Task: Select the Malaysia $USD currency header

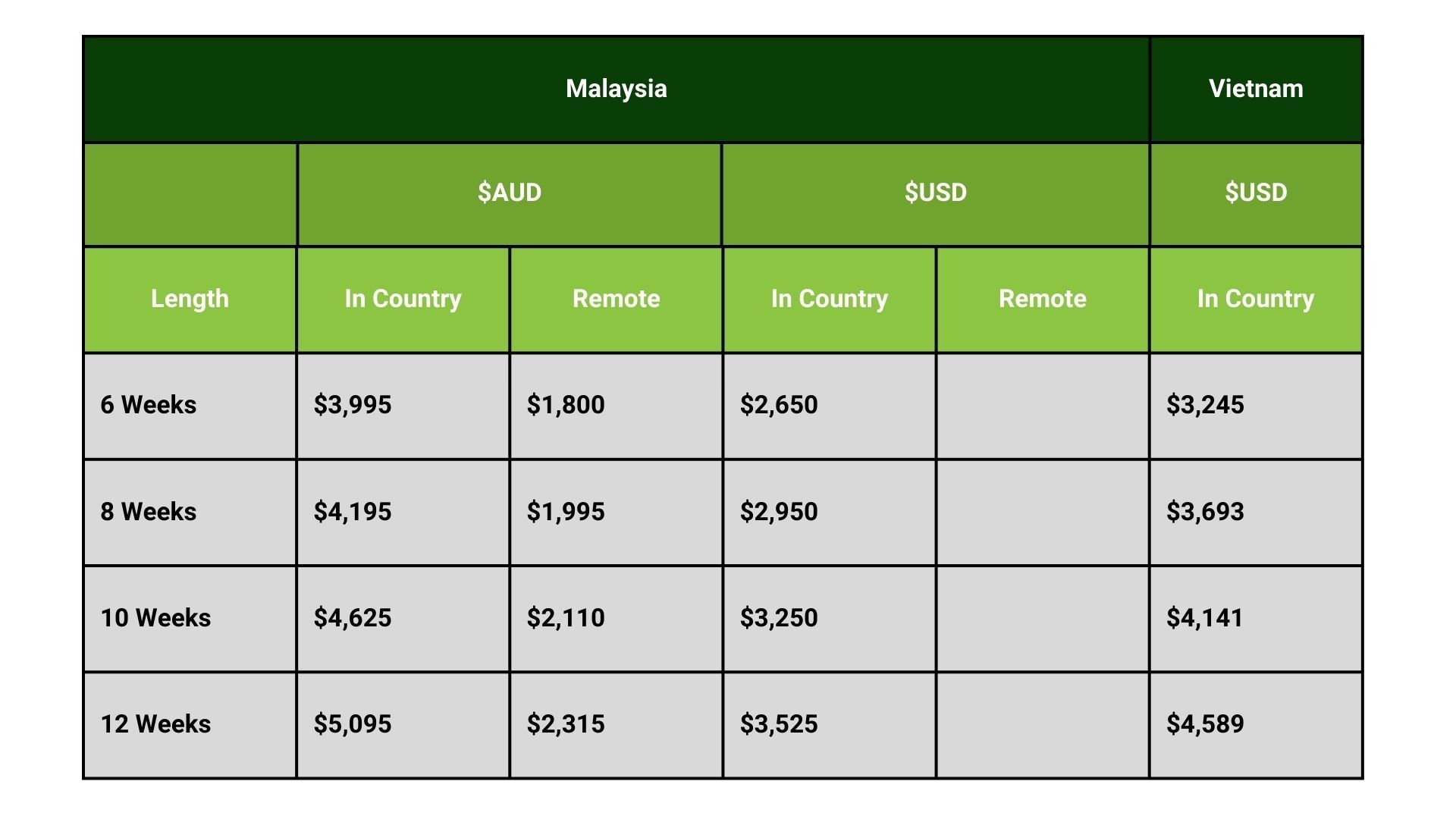Action: (936, 193)
